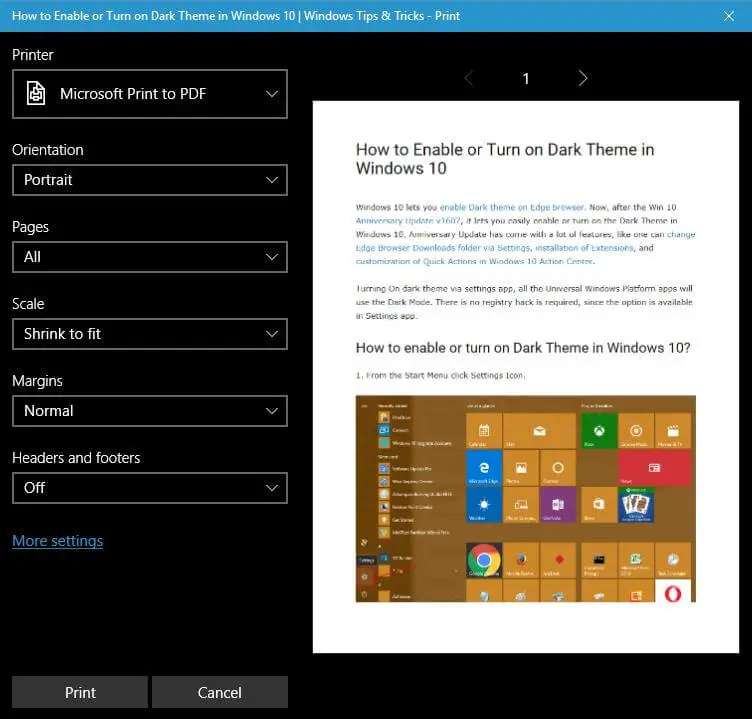Open the Printer dropdown showing Microsoft Print to PDF
Screen dimensions: 752x719
150,94
